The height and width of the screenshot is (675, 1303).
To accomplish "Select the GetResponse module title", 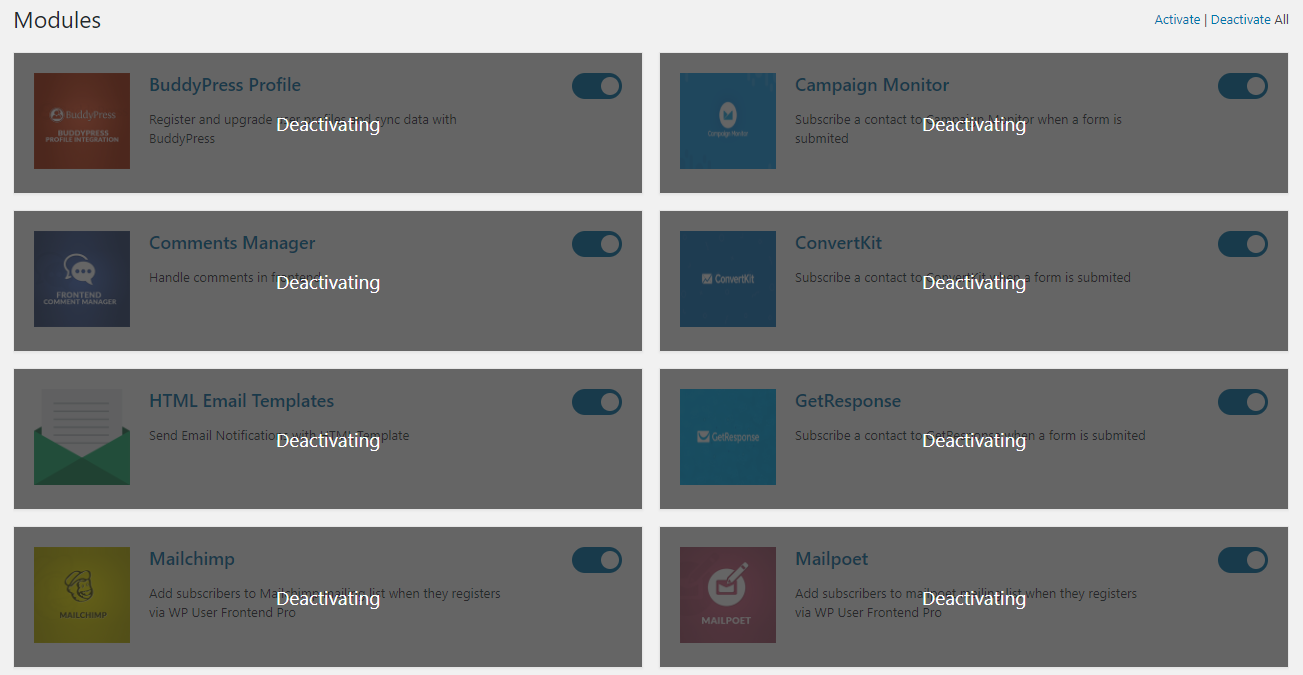I will 848,401.
